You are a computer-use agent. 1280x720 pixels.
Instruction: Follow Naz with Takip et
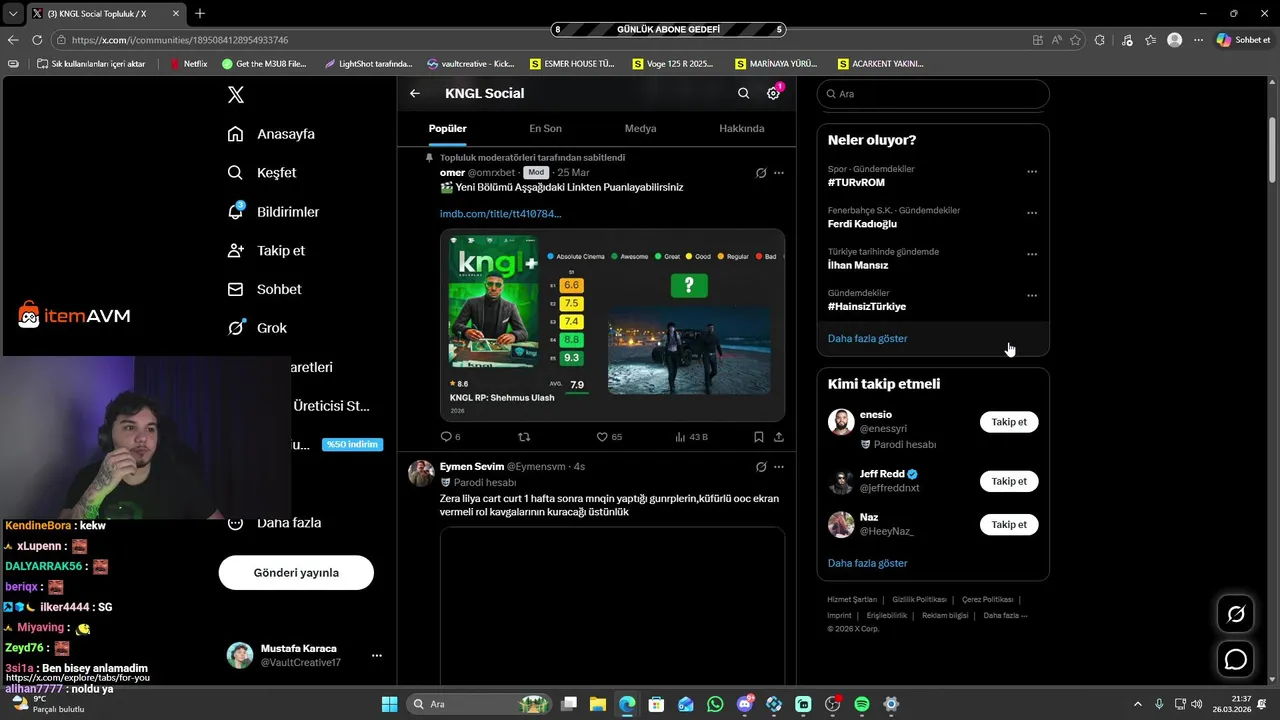click(1009, 524)
